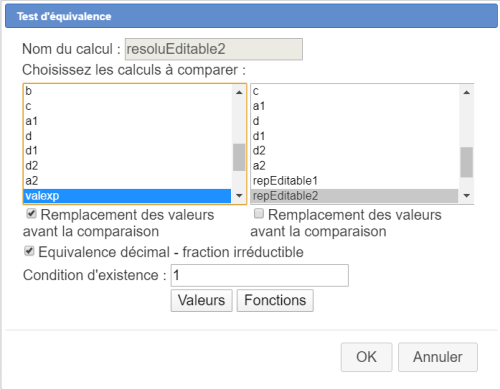
Task: Click the right list's down scroll arrow
Action: pyautogui.click(x=467, y=196)
